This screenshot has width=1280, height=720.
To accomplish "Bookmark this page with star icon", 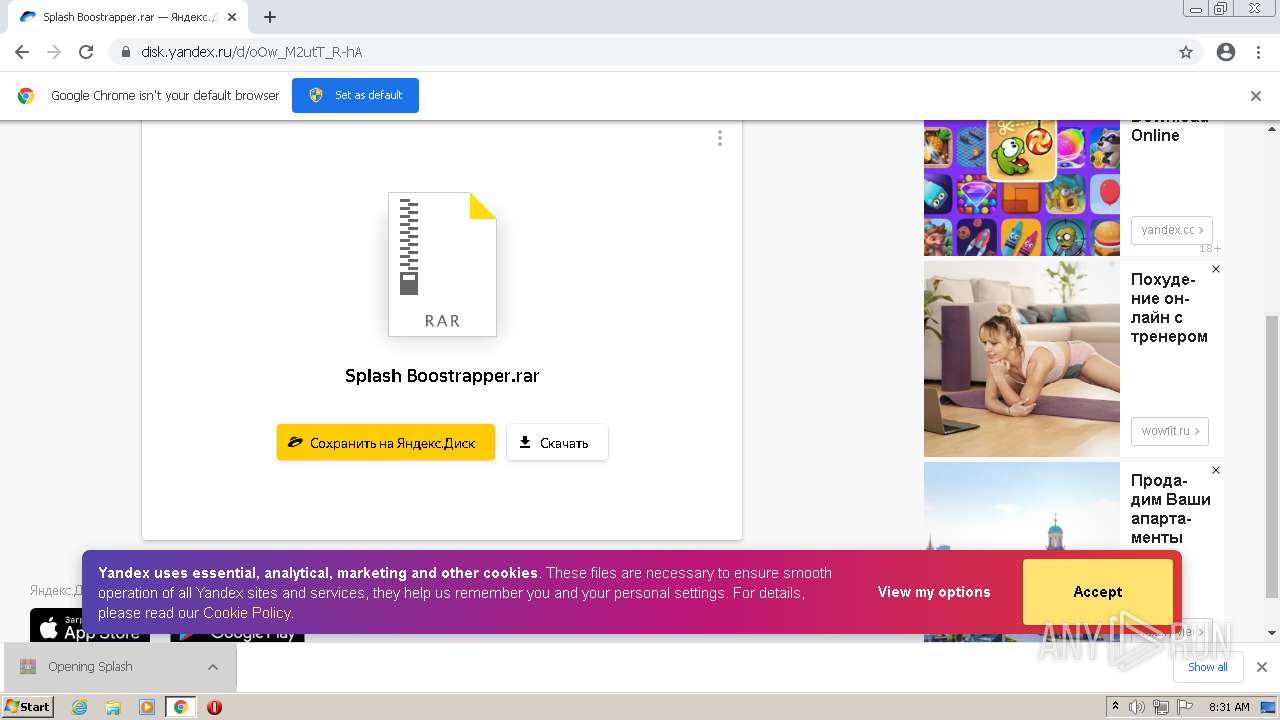I will click(1186, 52).
